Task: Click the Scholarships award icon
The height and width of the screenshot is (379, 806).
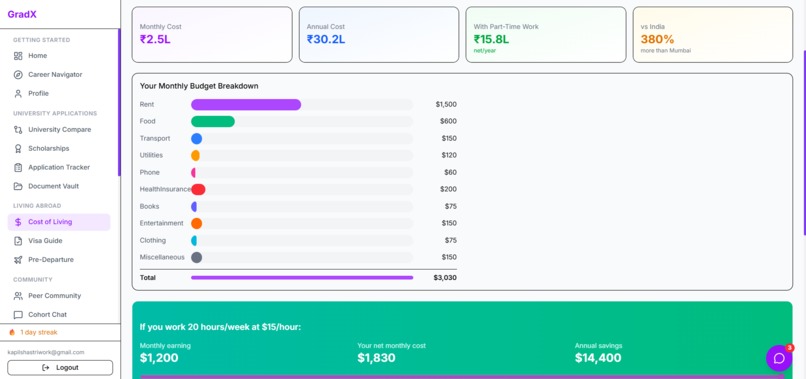Action: [18, 149]
